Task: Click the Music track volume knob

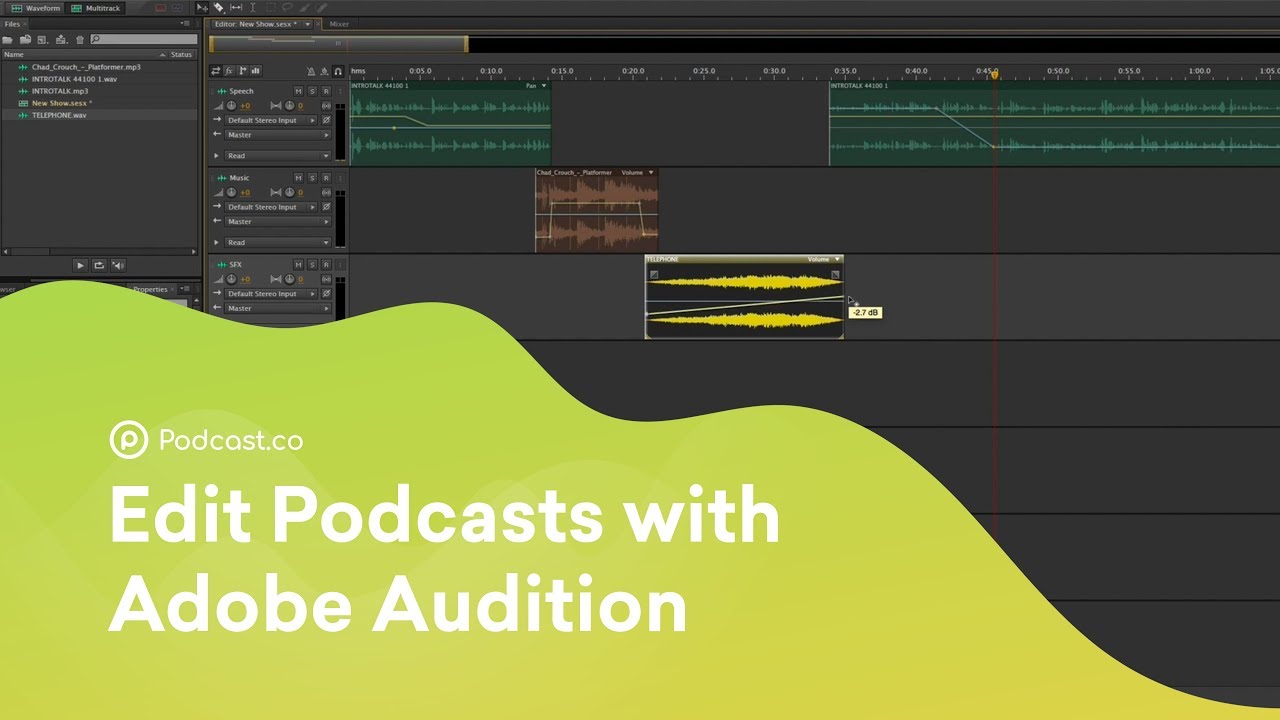Action: click(232, 193)
